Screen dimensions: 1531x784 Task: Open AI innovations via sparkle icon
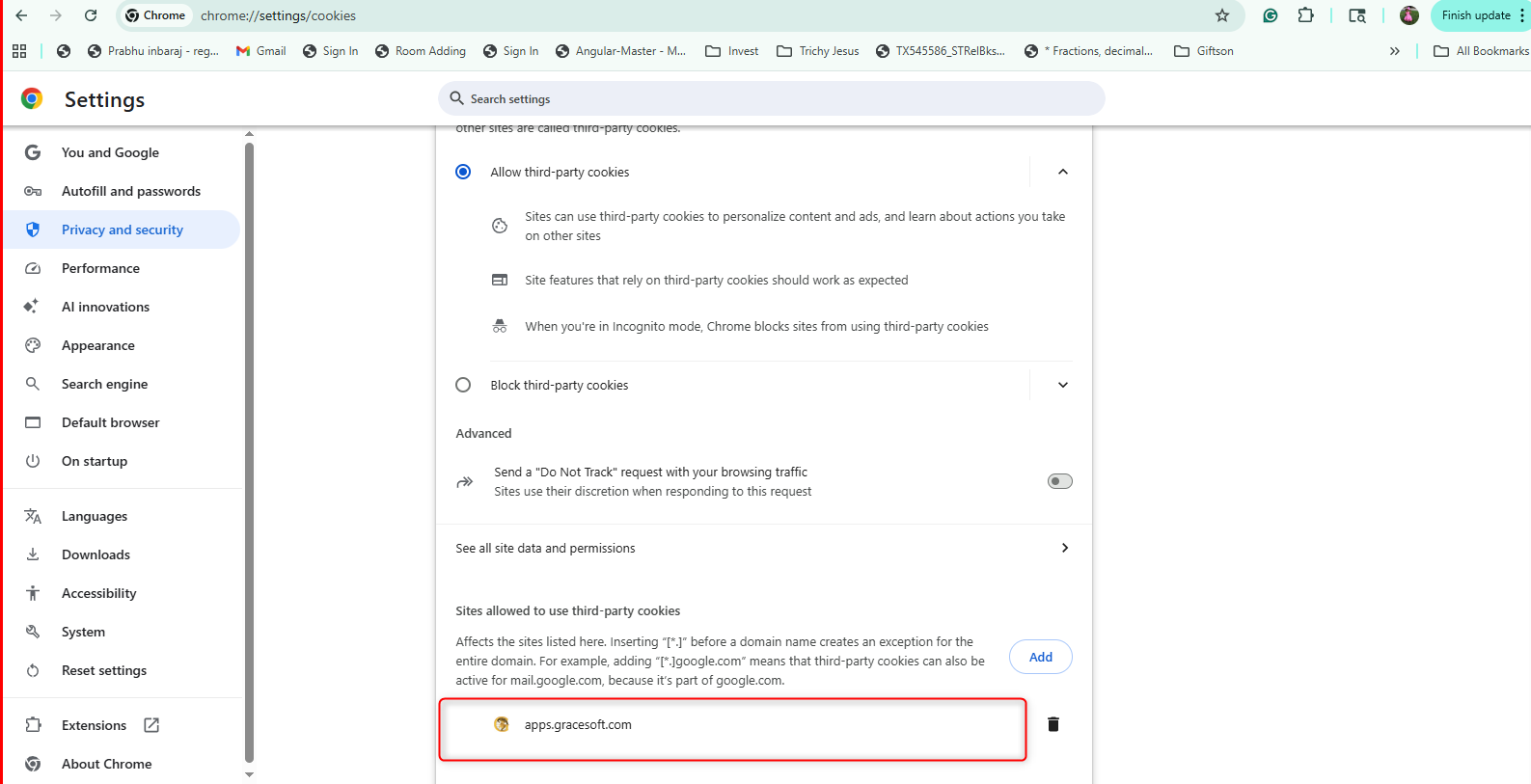33,307
